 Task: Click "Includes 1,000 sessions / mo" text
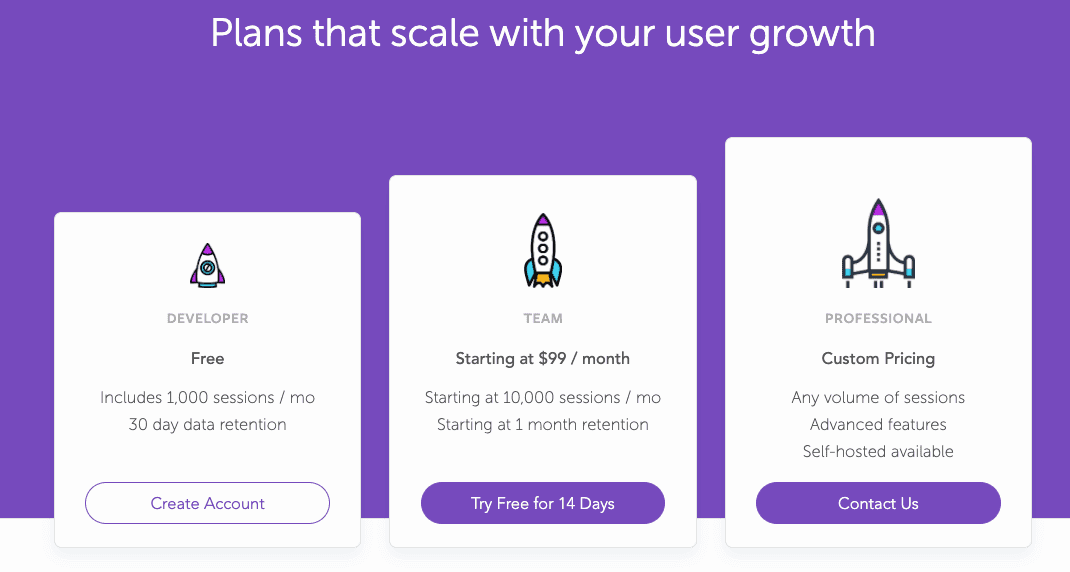click(x=207, y=398)
